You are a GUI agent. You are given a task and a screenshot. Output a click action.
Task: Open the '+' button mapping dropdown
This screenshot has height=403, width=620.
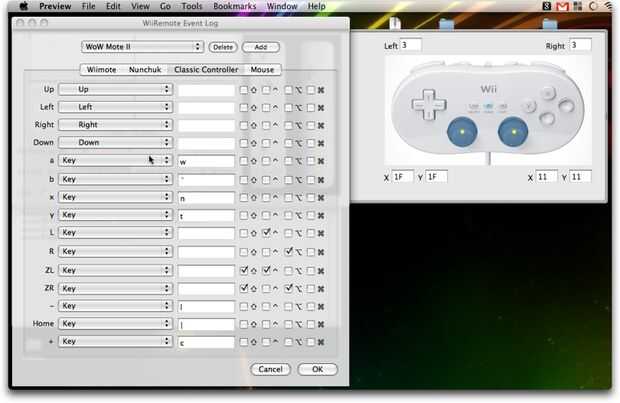[x=115, y=341]
